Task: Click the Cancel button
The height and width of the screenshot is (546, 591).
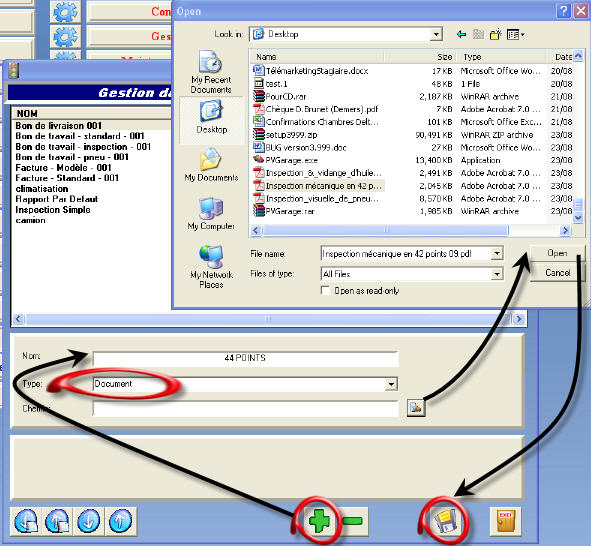Action: (x=557, y=272)
